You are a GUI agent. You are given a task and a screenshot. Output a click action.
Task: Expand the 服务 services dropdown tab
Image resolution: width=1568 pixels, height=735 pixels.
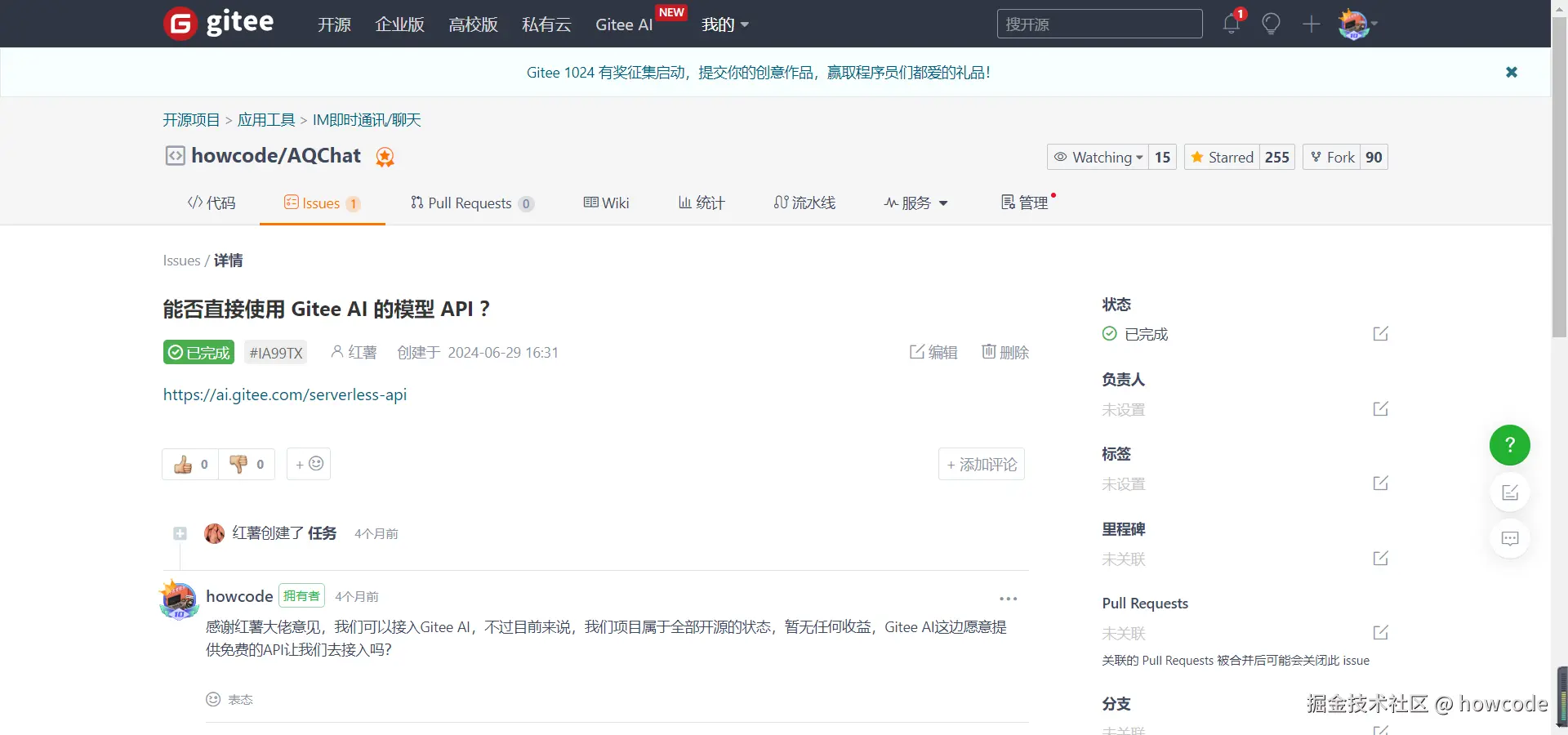click(915, 203)
